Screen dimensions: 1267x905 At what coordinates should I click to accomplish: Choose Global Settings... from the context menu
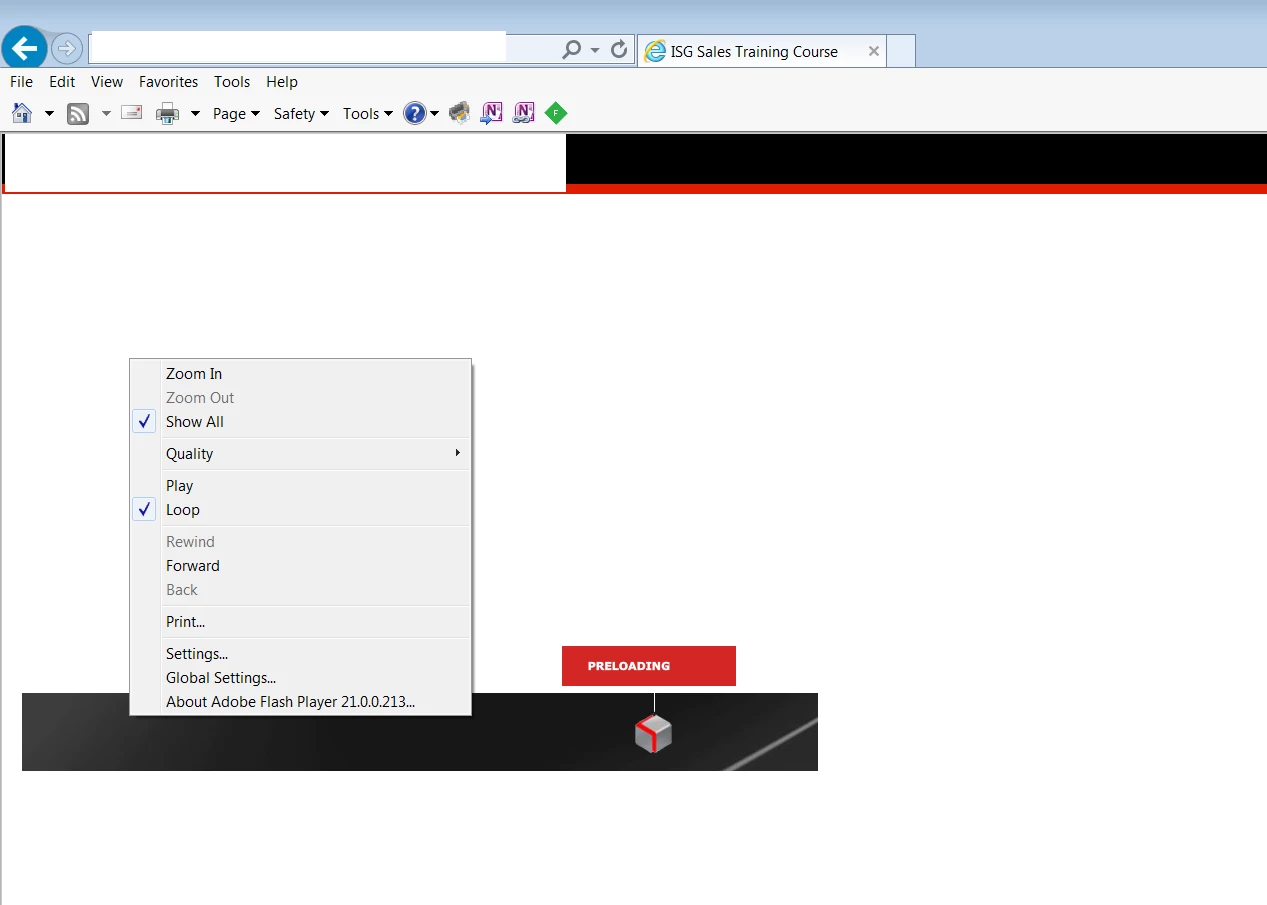click(x=300, y=678)
